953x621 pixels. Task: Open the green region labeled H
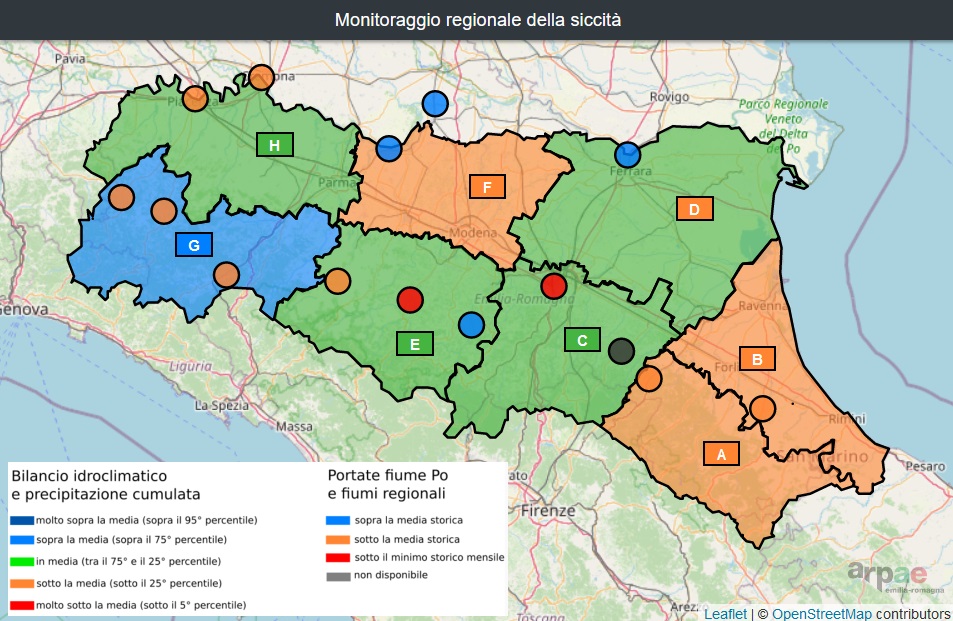(x=274, y=145)
